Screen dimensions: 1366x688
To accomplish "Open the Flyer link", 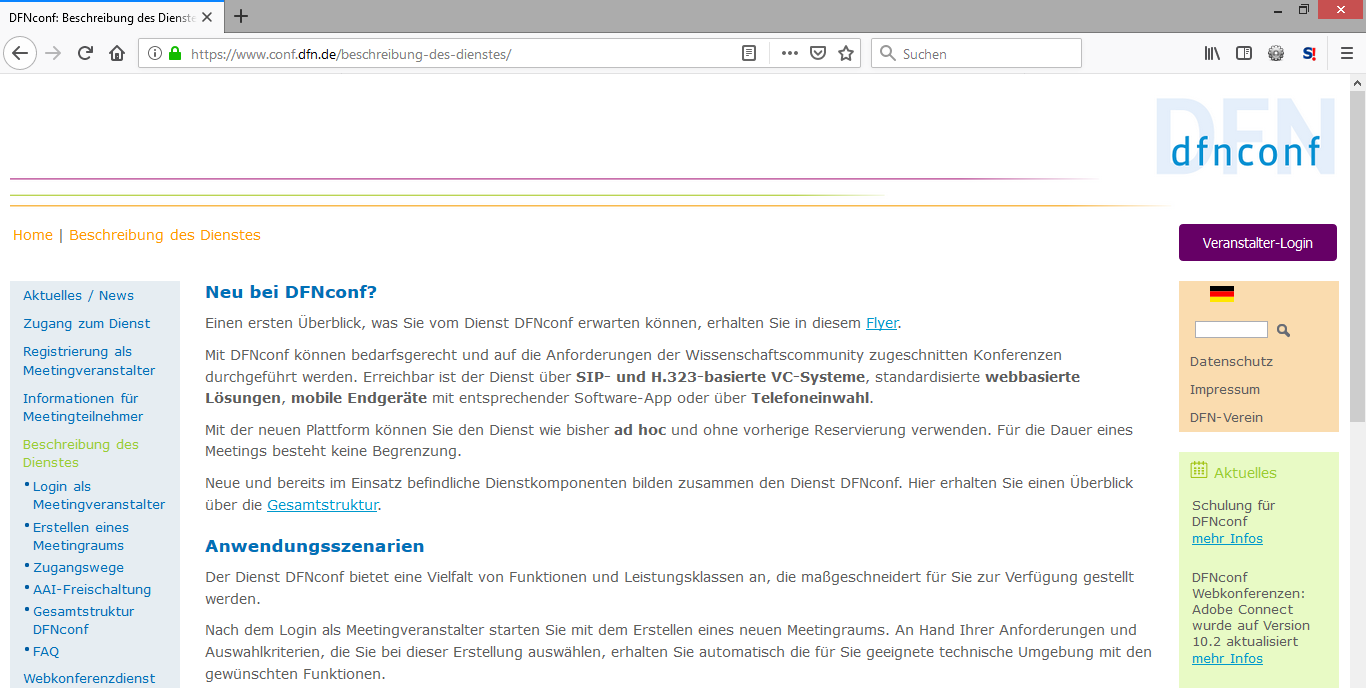I will click(882, 323).
